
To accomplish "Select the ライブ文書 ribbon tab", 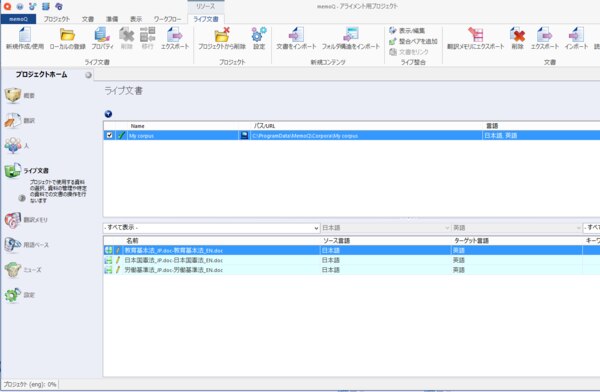I will 206,19.
